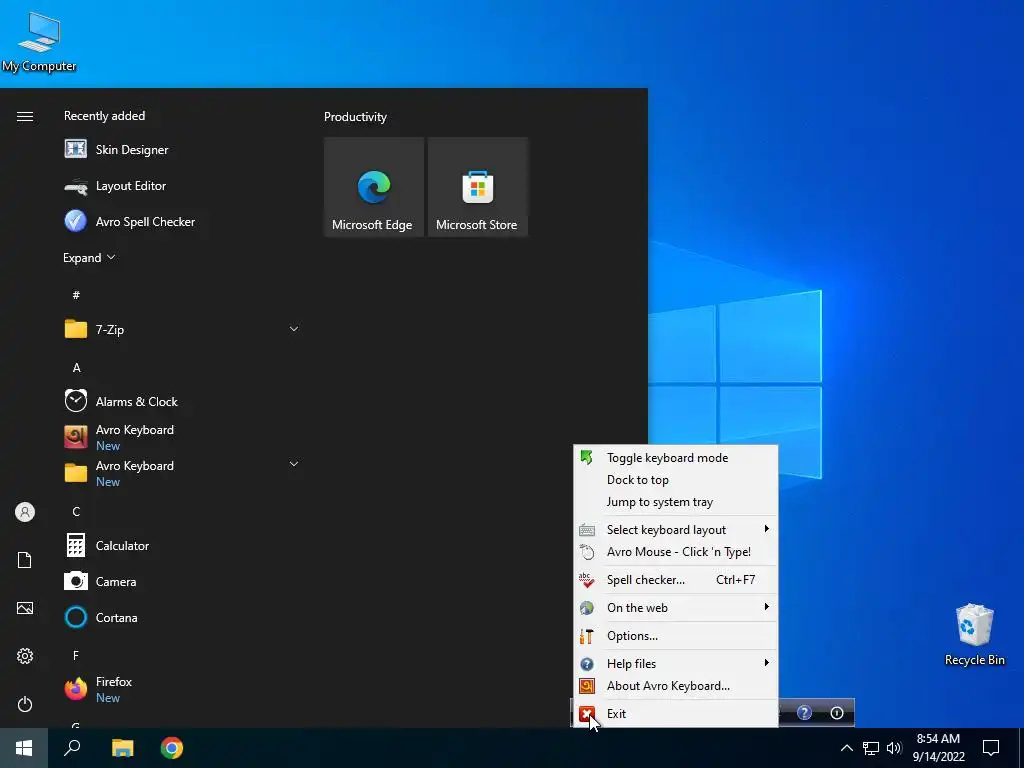Click the Power button icon

point(25,705)
